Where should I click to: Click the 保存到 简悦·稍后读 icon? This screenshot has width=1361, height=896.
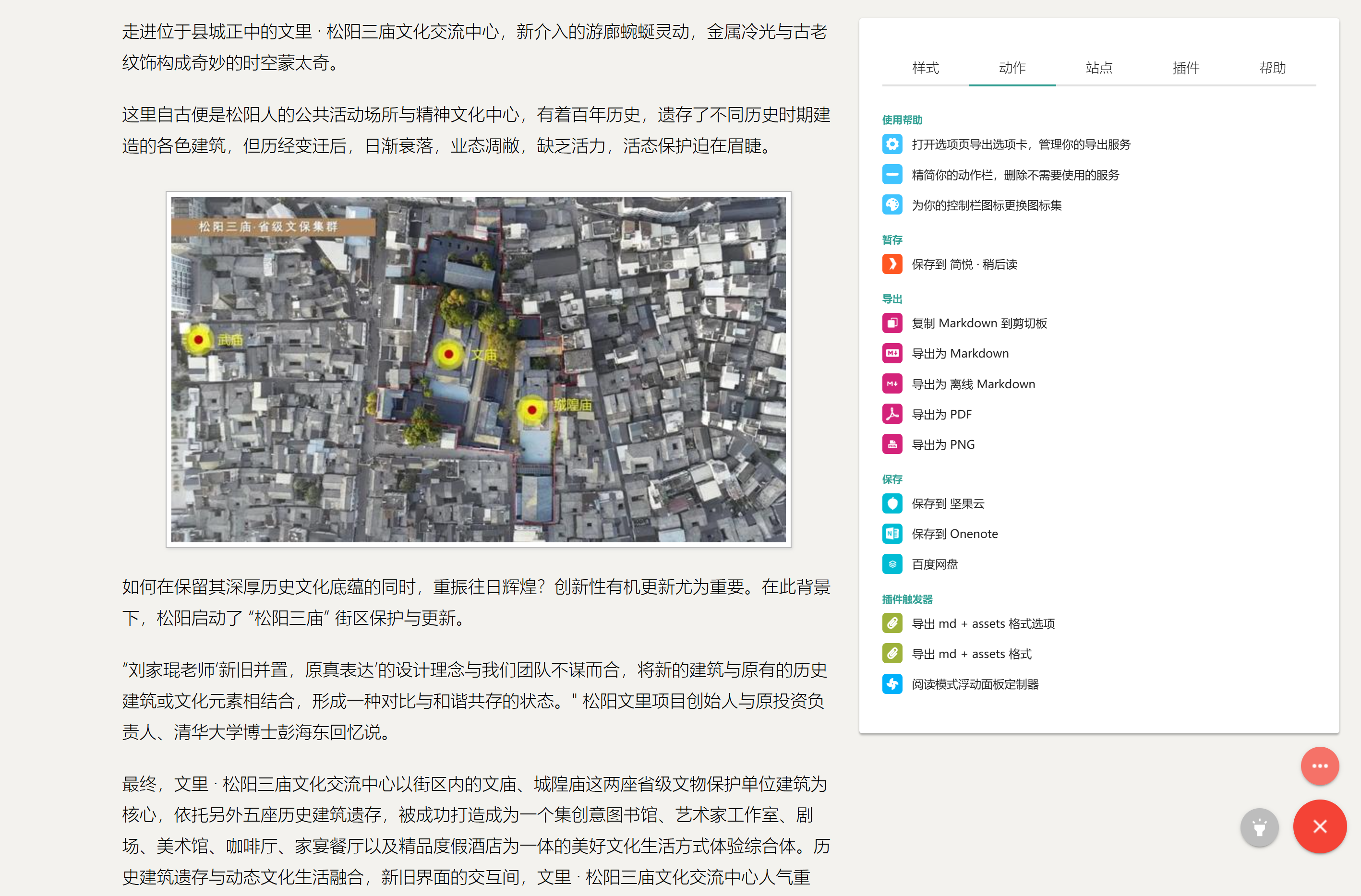click(x=892, y=264)
